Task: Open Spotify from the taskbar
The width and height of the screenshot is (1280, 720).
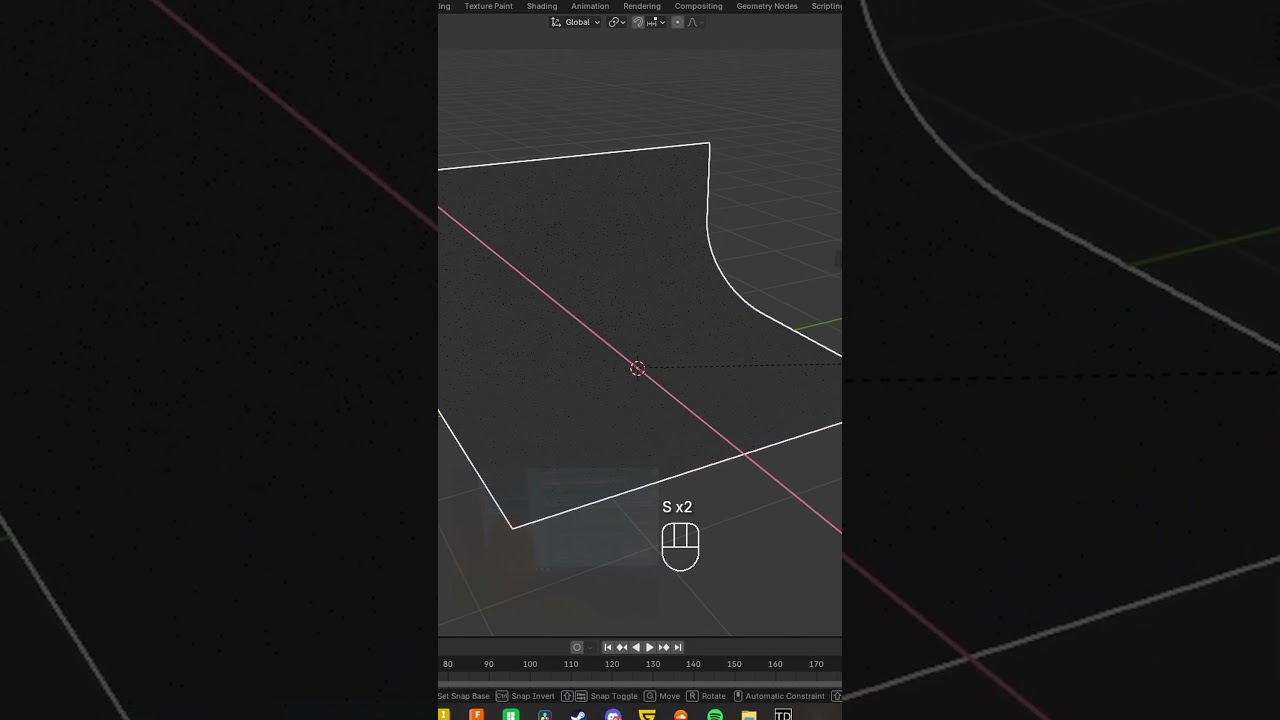Action: pos(715,715)
